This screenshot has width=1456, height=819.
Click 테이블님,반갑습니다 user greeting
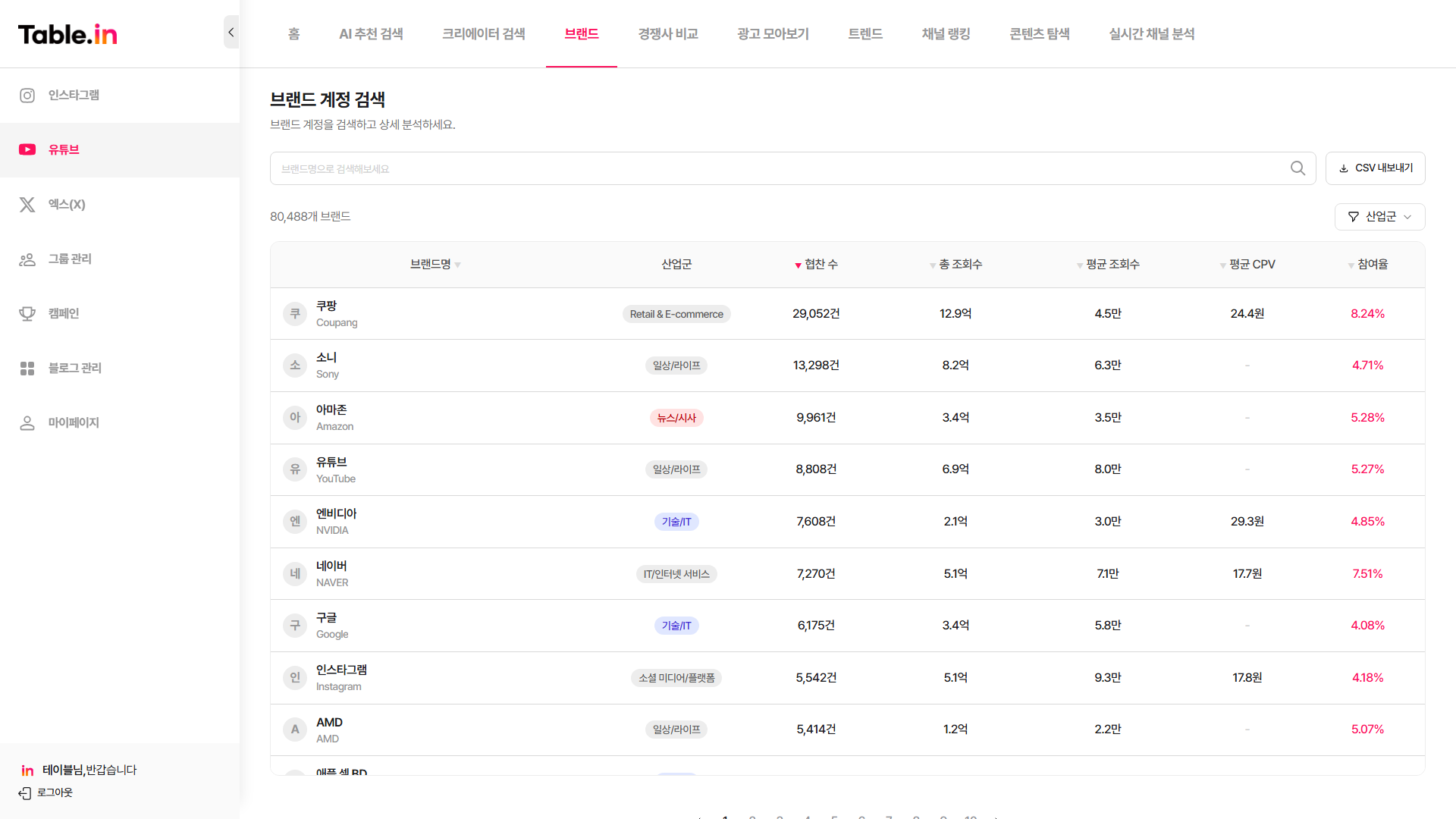(89, 770)
